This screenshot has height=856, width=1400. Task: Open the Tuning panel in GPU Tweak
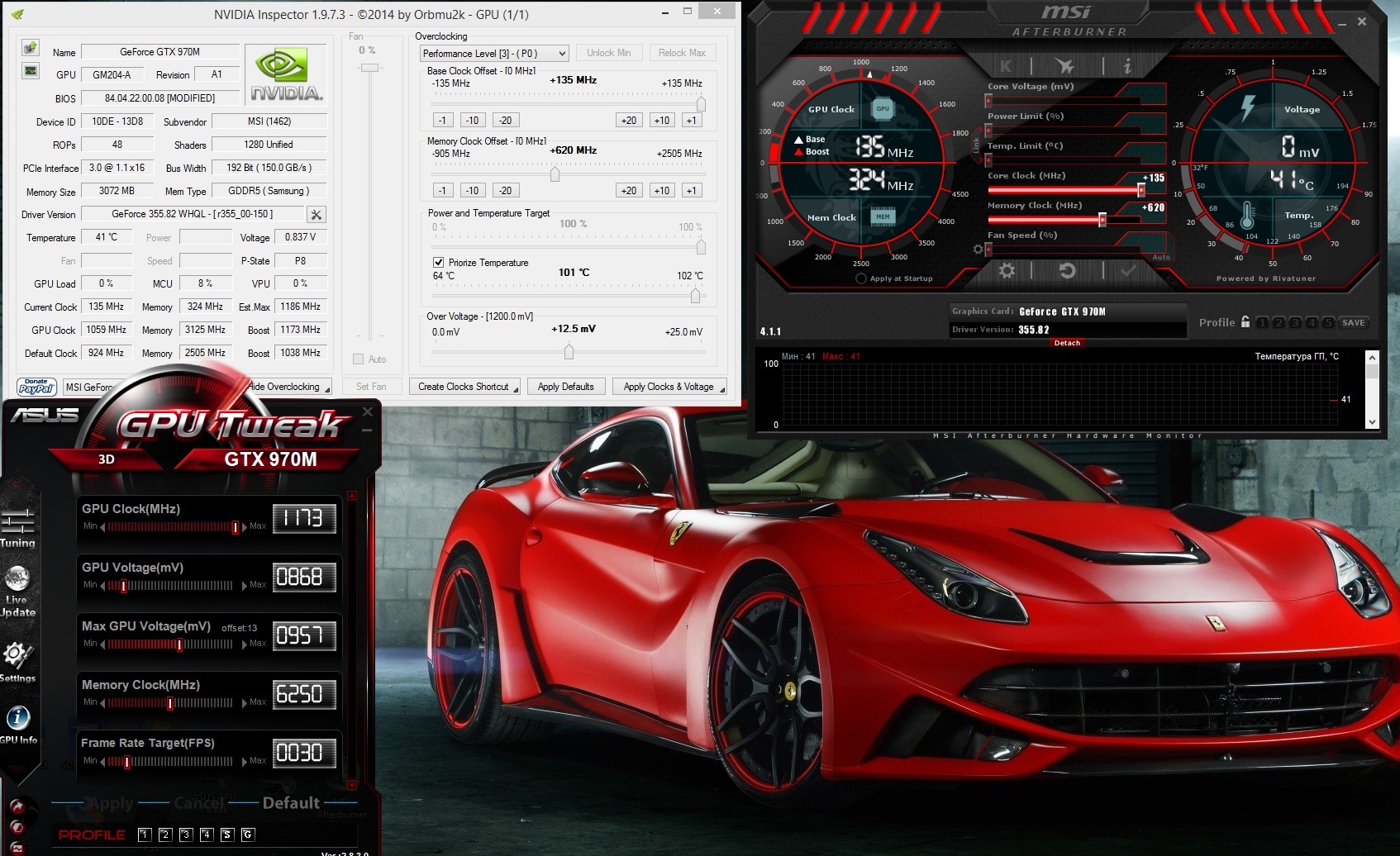point(17,529)
